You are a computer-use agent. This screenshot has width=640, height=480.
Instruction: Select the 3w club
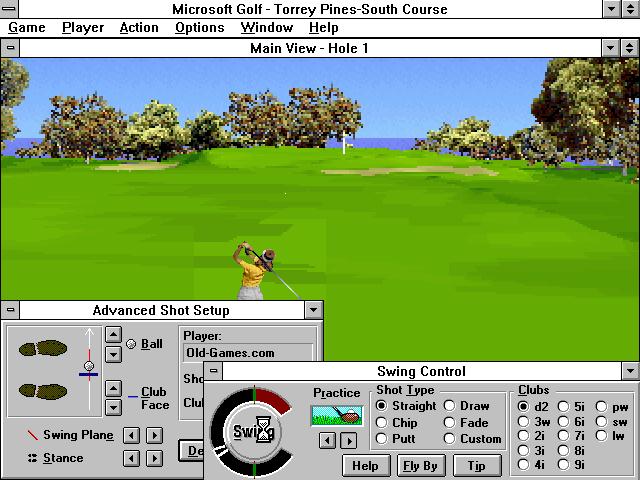(x=534, y=421)
